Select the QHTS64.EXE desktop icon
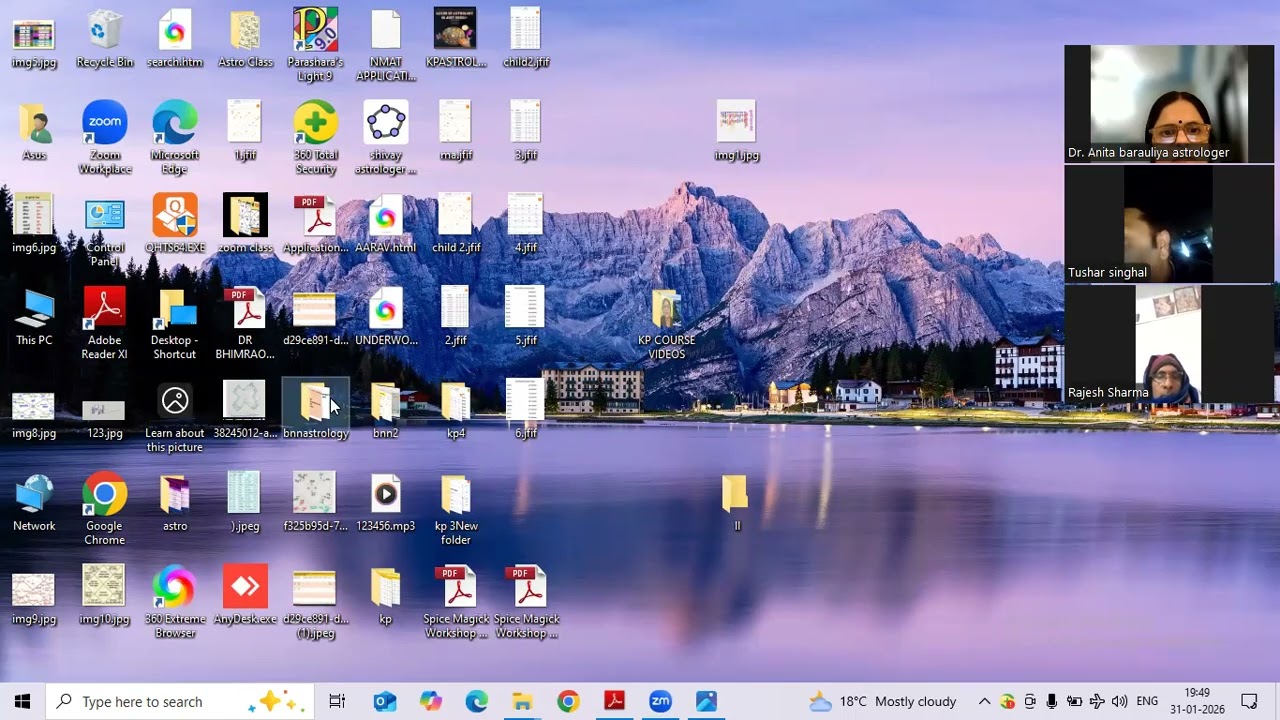This screenshot has width=1280, height=720. pos(175,224)
